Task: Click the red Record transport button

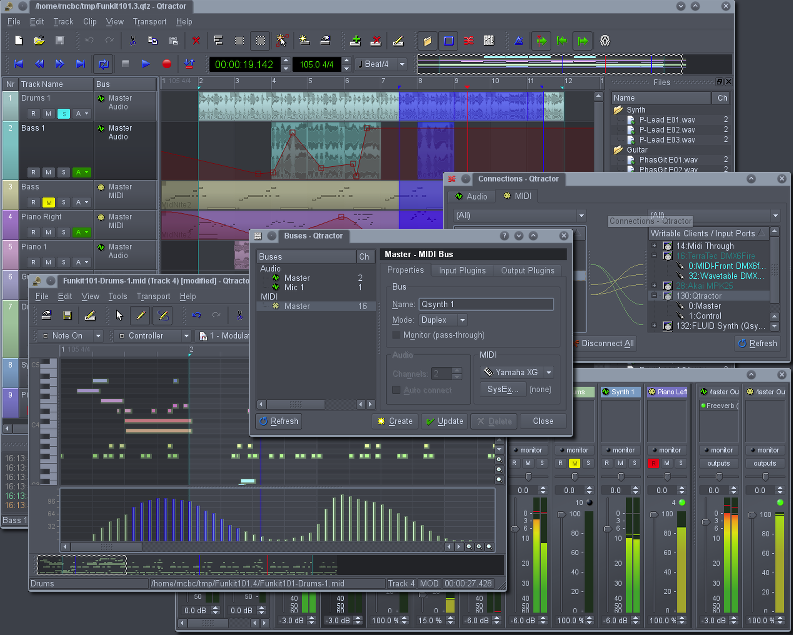Action: pos(167,64)
